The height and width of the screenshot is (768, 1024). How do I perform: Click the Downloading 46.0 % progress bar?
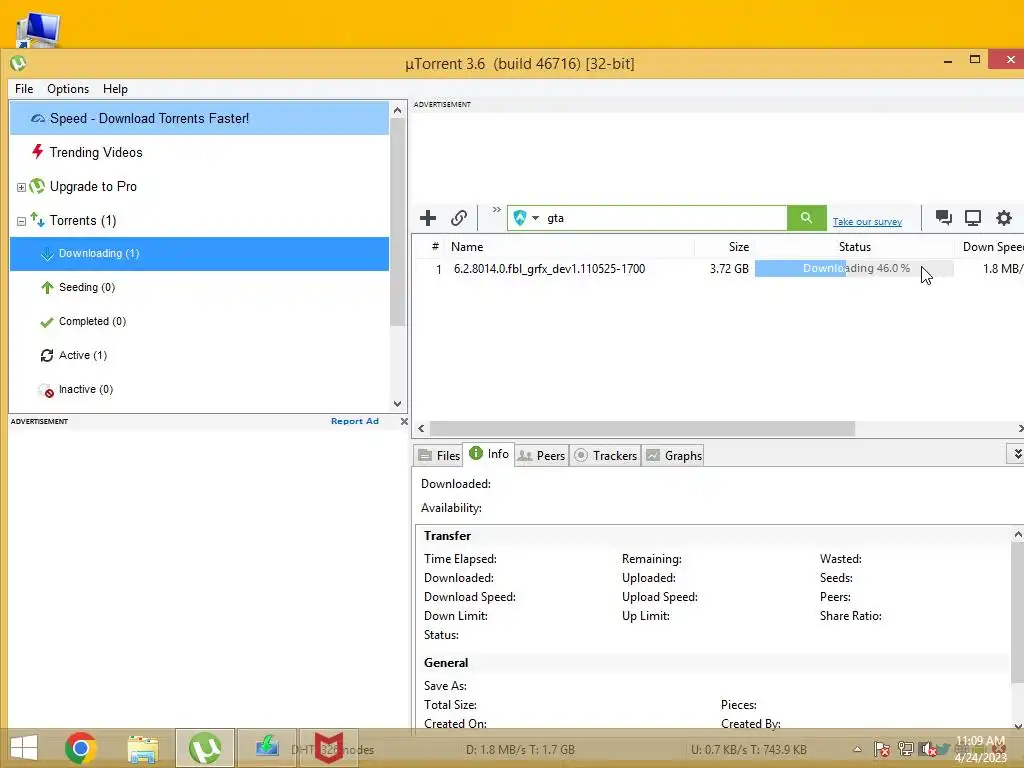click(854, 268)
